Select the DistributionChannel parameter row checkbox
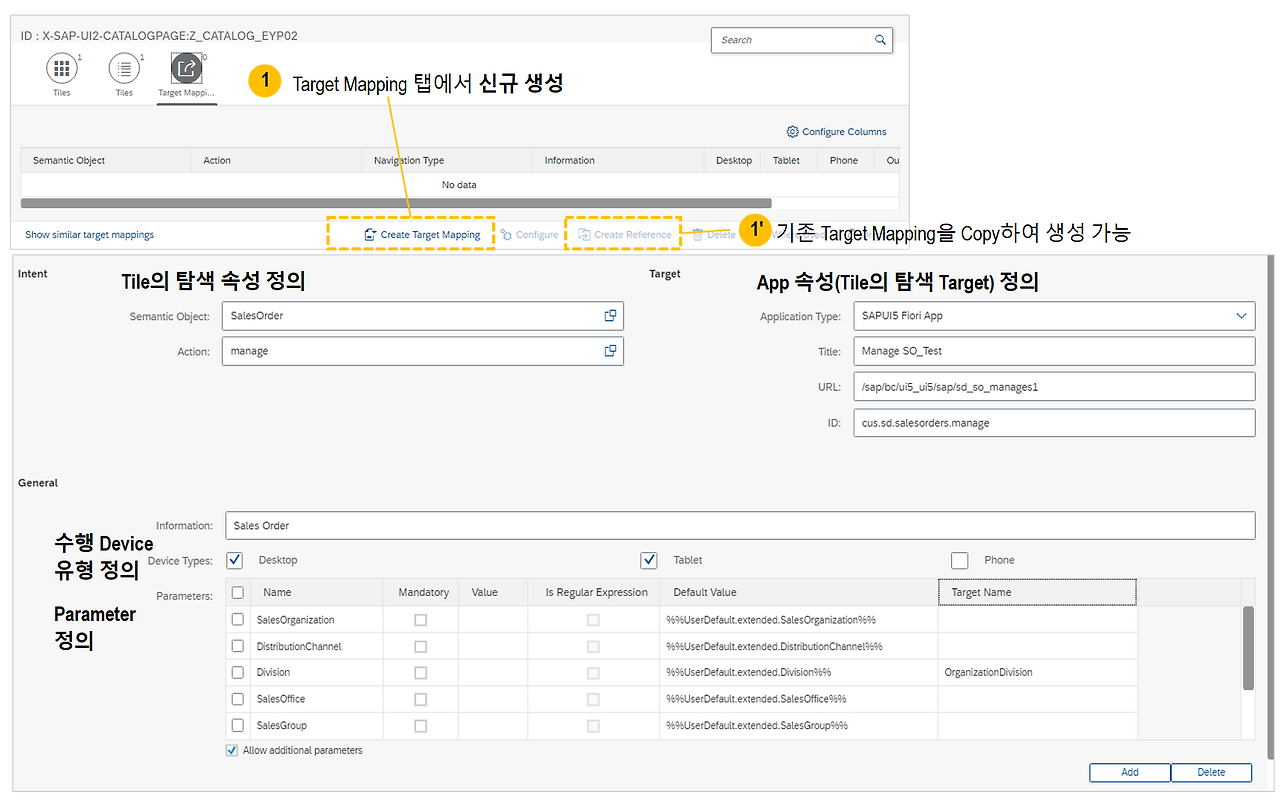The image size is (1280, 801). (238, 646)
